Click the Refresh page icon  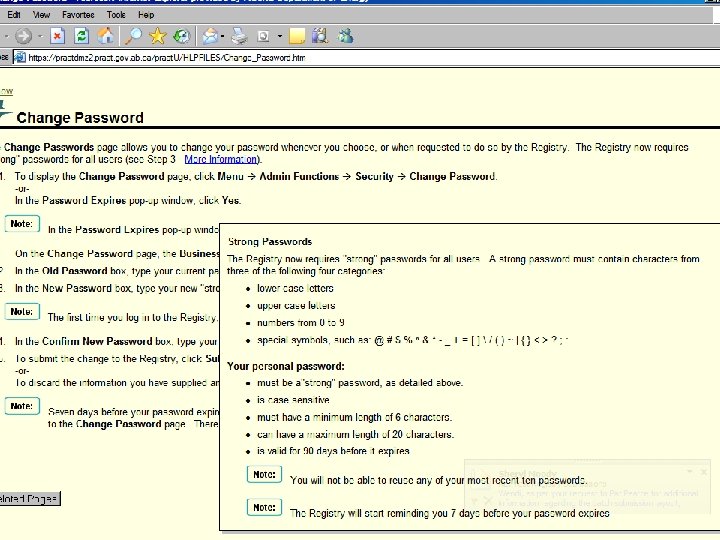coord(82,36)
